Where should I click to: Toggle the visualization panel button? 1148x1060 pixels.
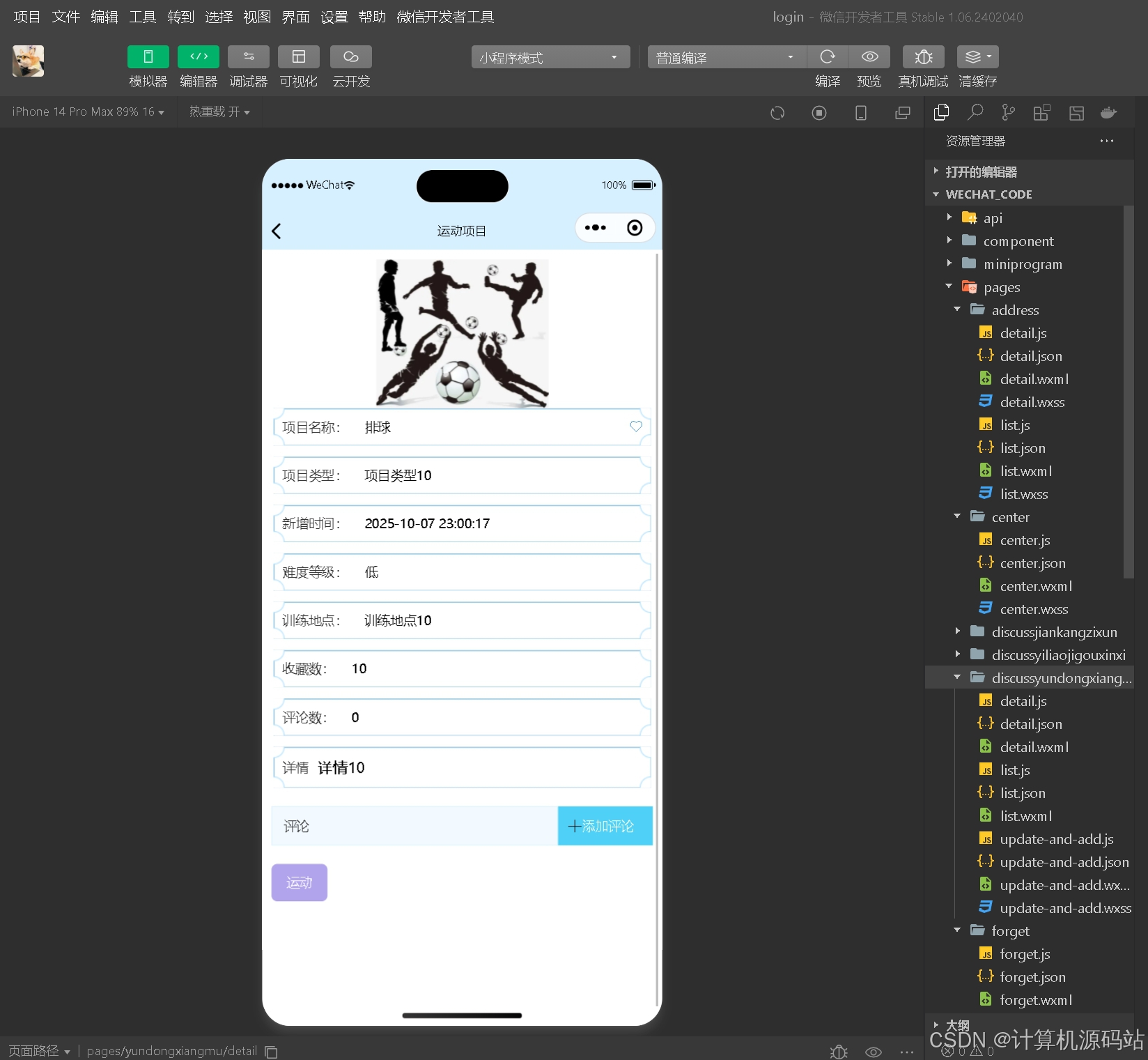tap(299, 57)
